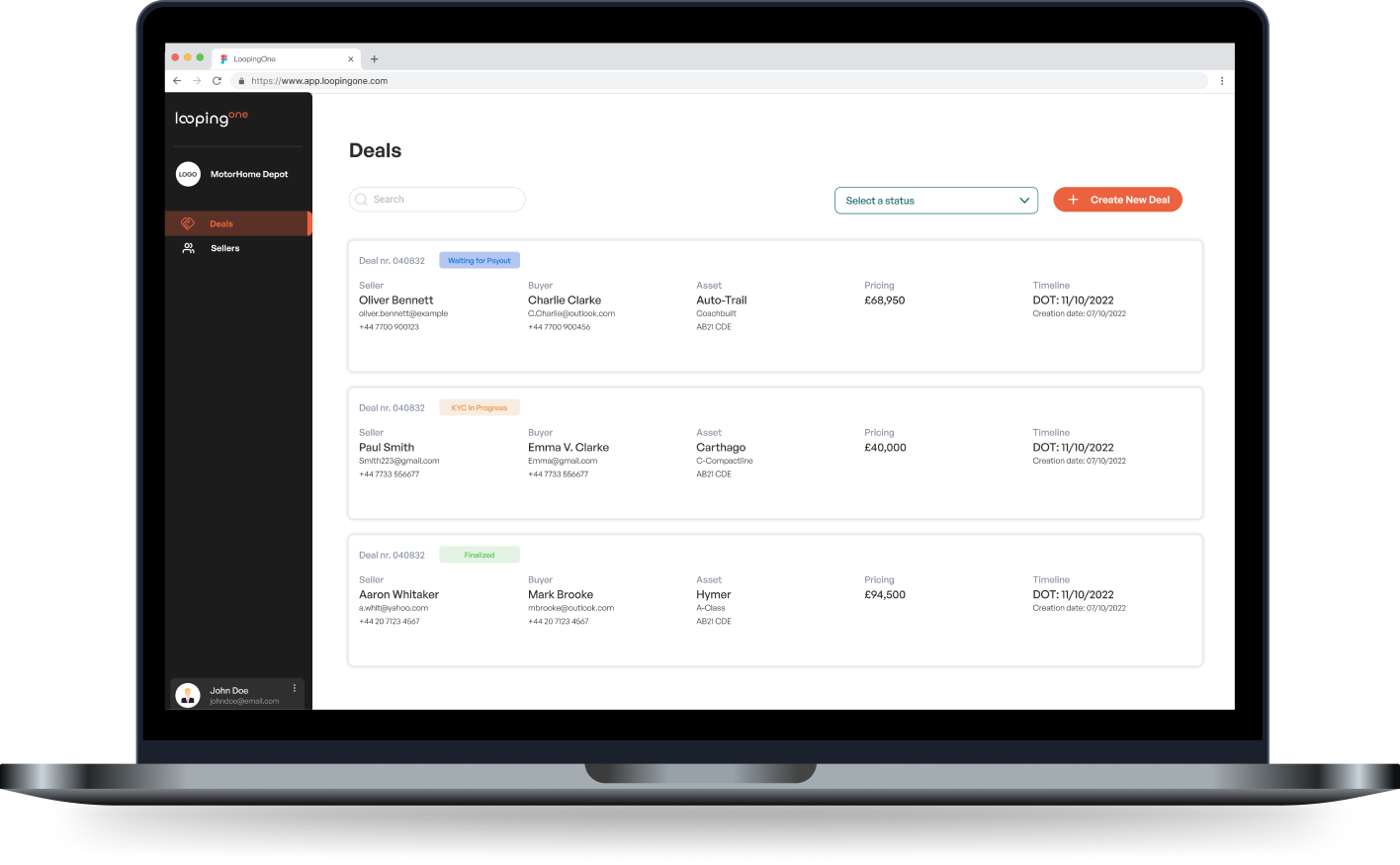Viewport: 1400px width, 865px height.
Task: Click the Create New Deal button
Action: 1118,200
